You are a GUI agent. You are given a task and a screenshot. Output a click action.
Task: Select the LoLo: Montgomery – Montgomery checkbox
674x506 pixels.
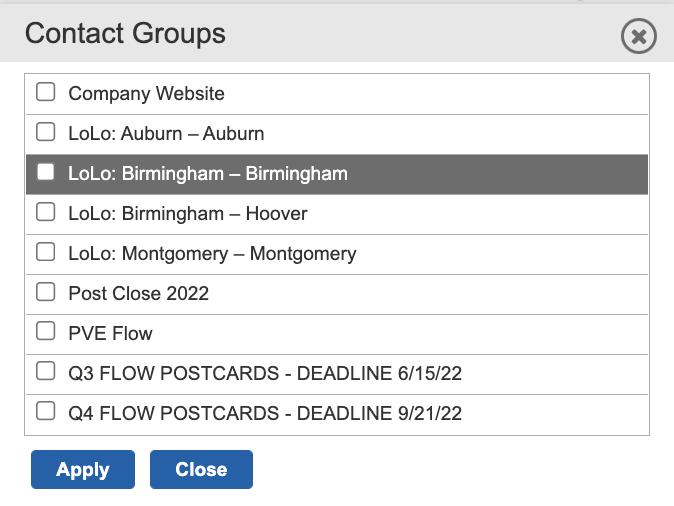pyautogui.click(x=46, y=252)
